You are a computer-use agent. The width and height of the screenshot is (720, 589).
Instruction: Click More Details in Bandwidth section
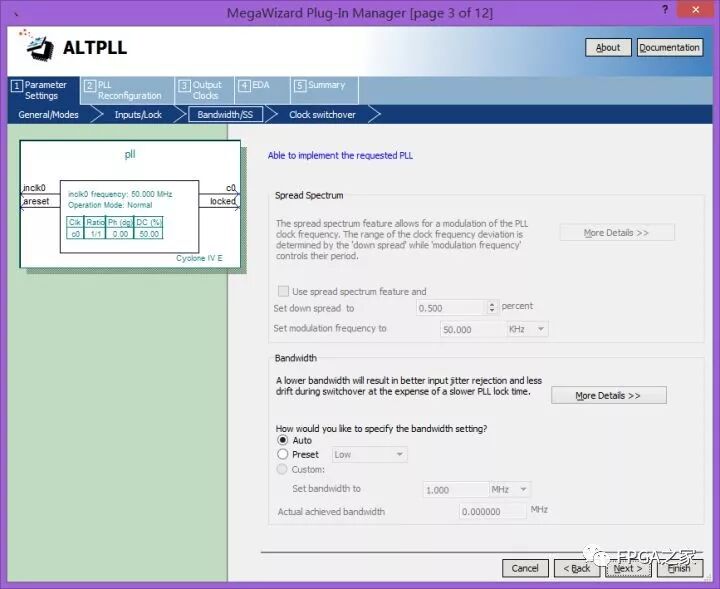pyautogui.click(x=608, y=395)
